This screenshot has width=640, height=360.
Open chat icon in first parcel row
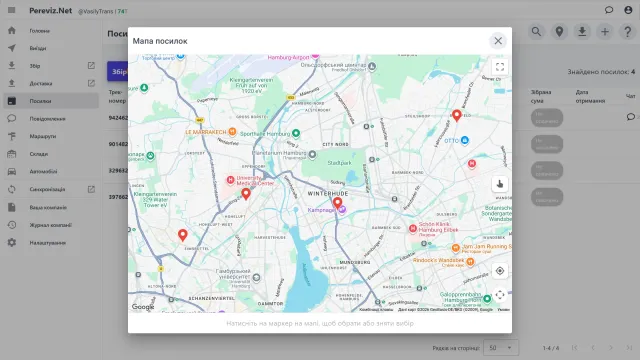click(x=631, y=117)
